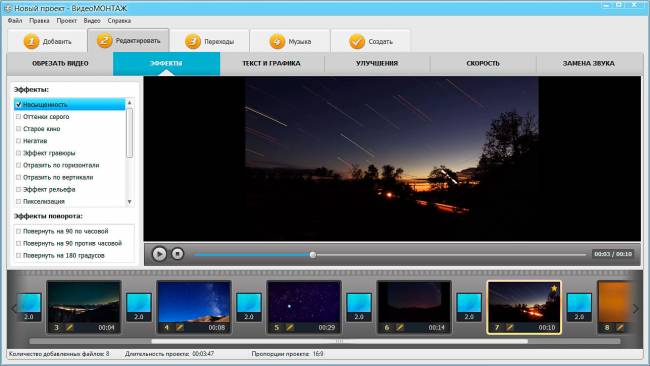Image resolution: width=650 pixels, height=366 pixels.
Task: Click the transition icon between clips 3 and 4
Action: point(139,307)
